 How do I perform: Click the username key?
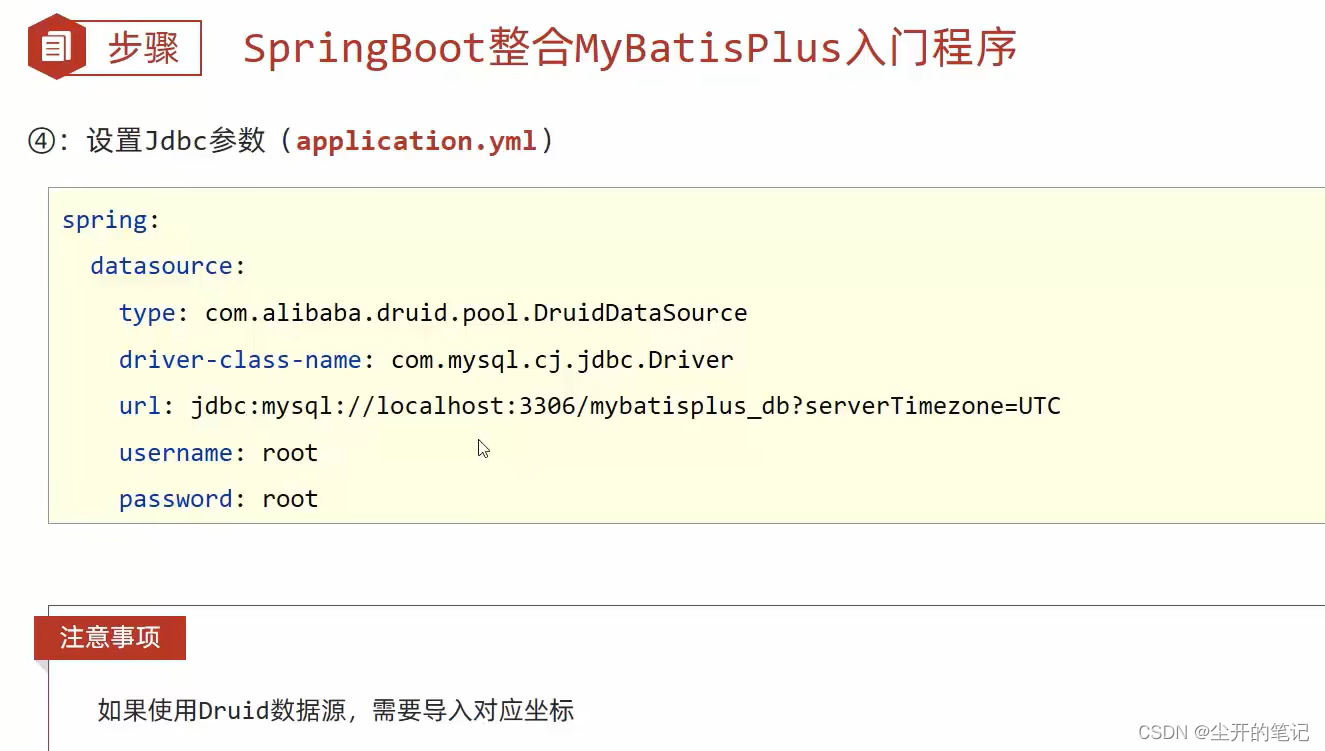tap(176, 453)
